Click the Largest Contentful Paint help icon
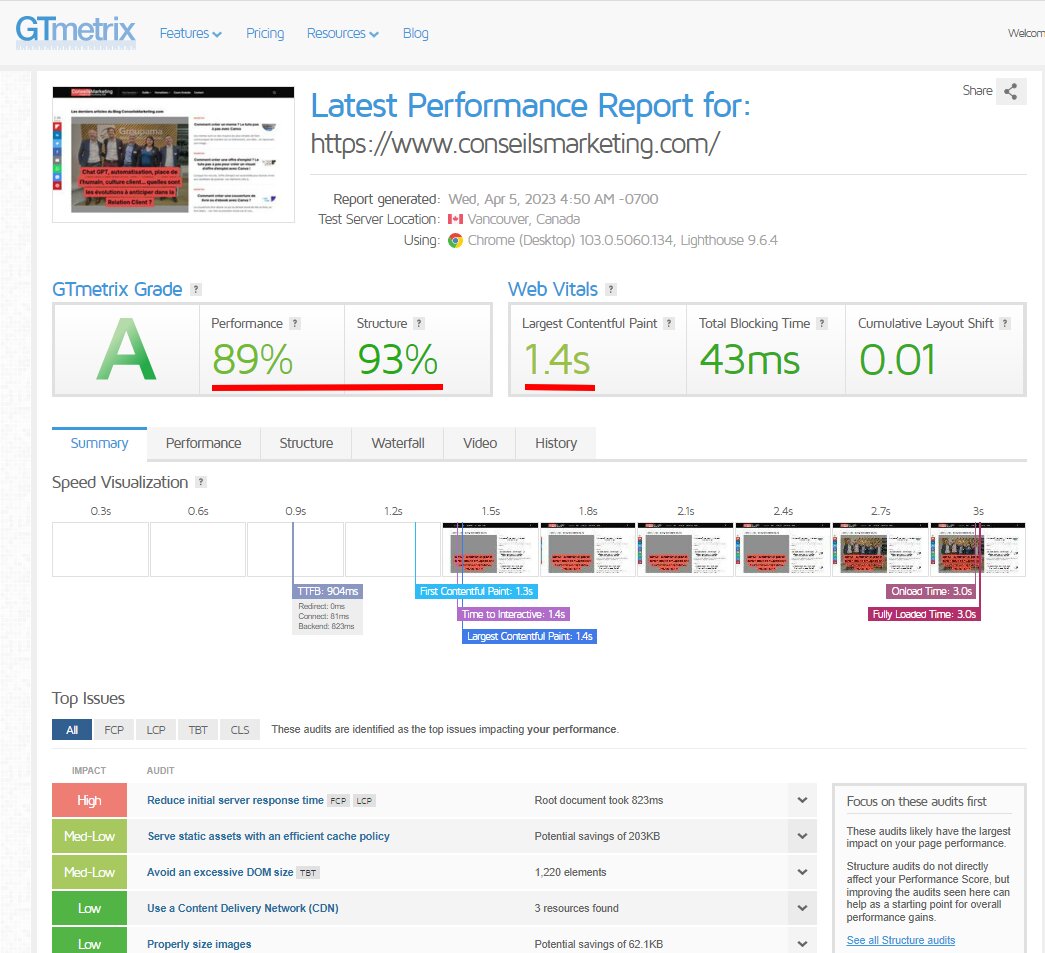Image resolution: width=1045 pixels, height=953 pixels. pos(669,323)
